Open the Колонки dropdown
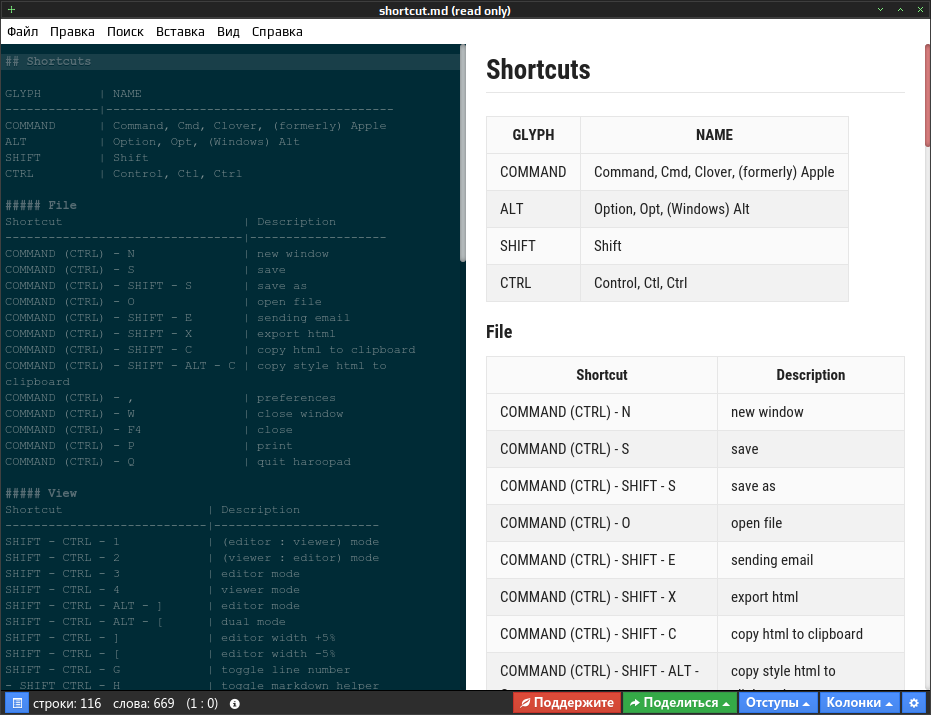This screenshot has height=715, width=931. pyautogui.click(x=860, y=703)
